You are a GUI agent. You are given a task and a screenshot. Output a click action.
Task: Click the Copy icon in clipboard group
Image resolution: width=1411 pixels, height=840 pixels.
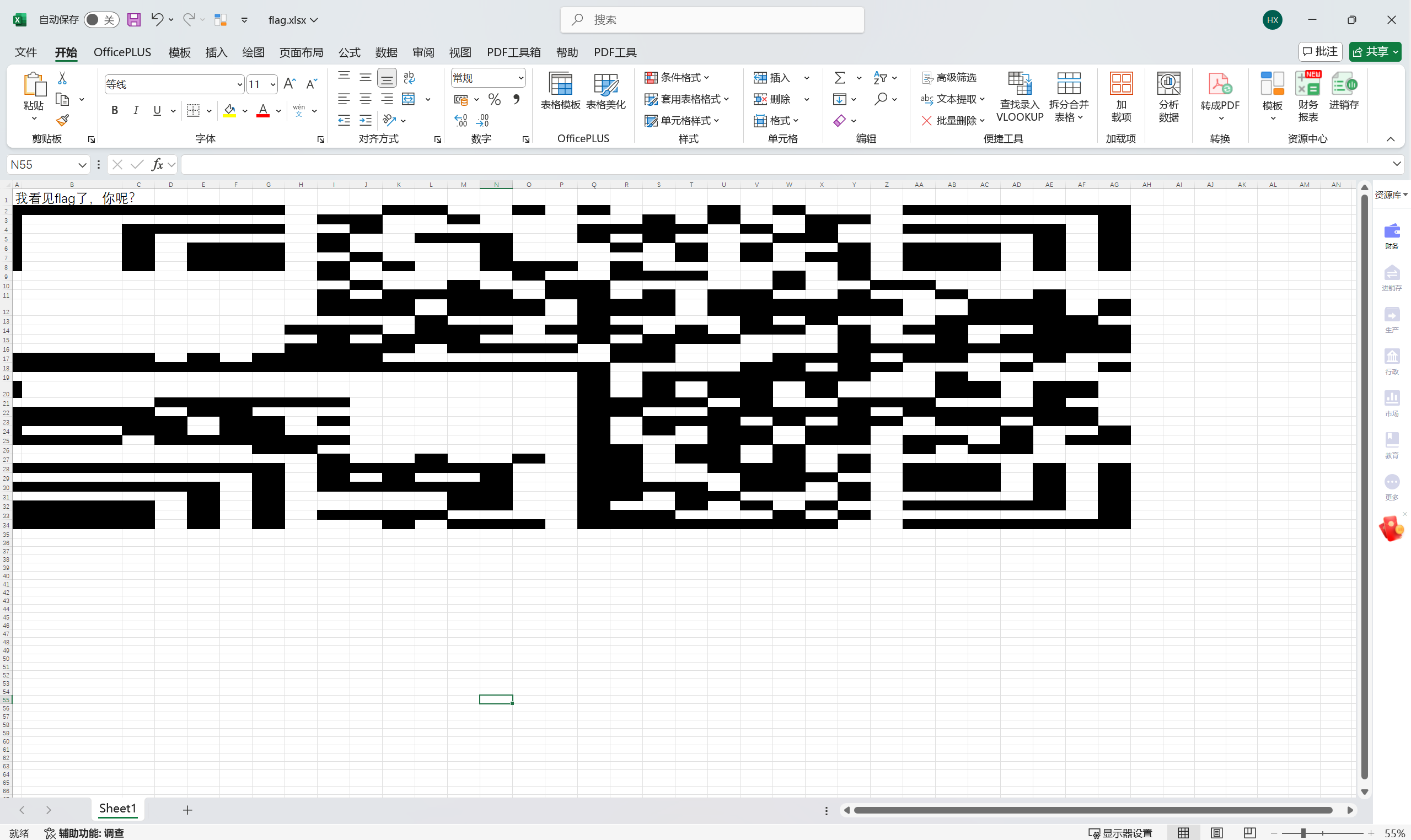click(x=62, y=99)
